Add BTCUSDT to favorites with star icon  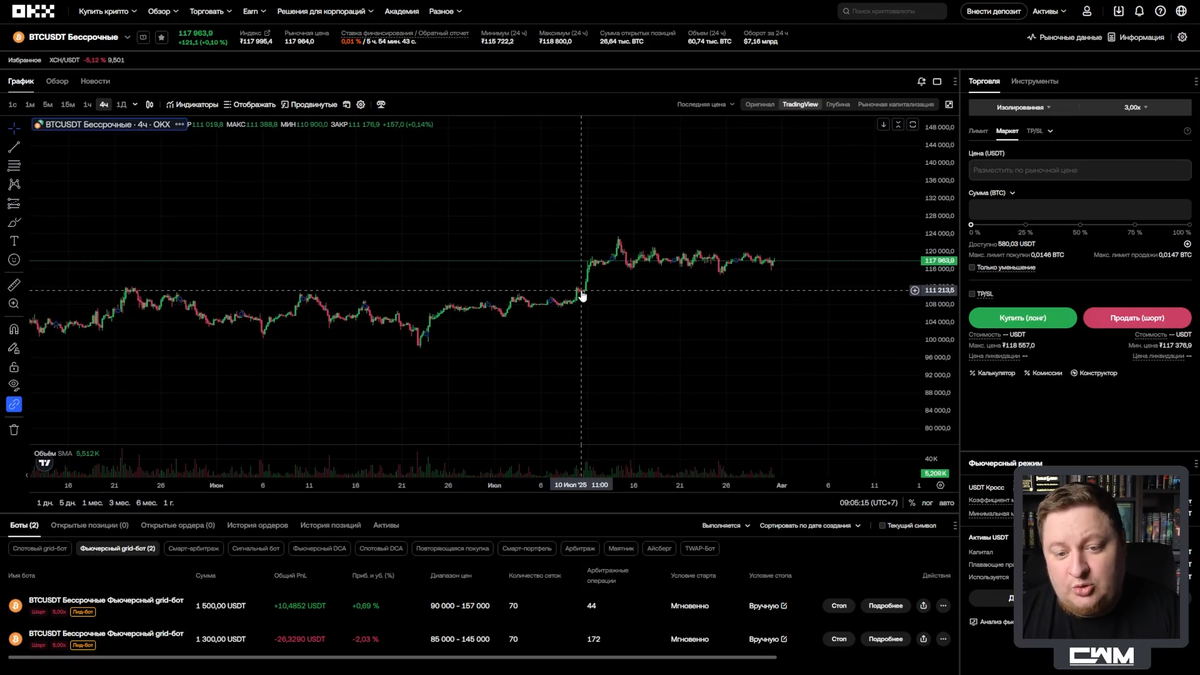click(162, 37)
